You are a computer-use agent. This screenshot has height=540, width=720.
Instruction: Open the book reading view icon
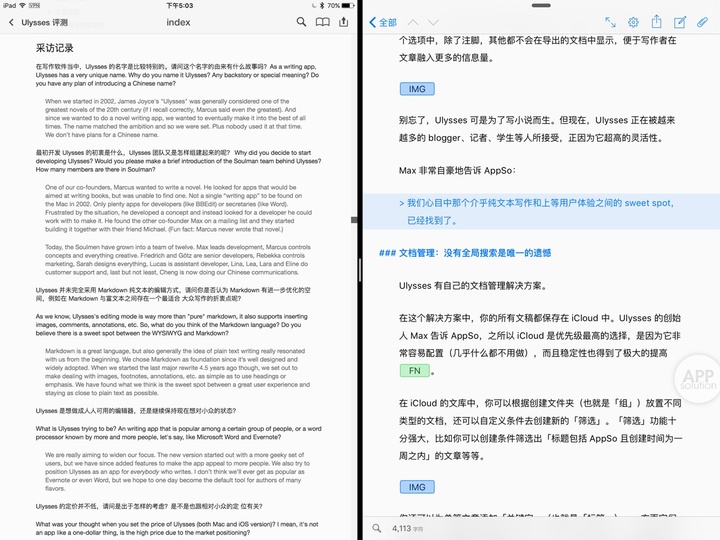pyautogui.click(x=322, y=21)
